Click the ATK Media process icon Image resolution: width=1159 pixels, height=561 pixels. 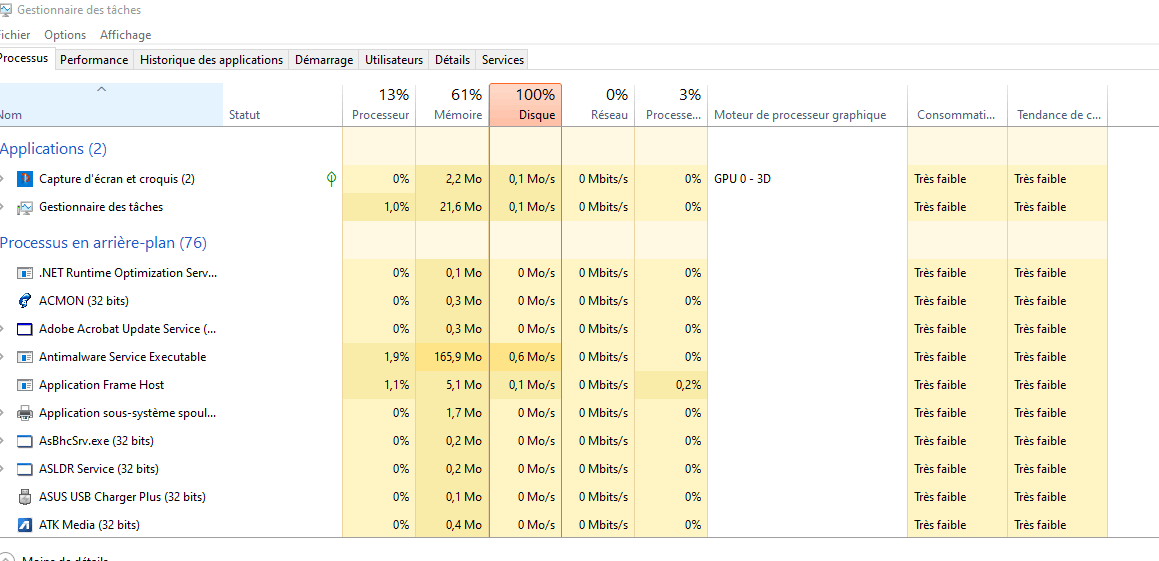25,525
